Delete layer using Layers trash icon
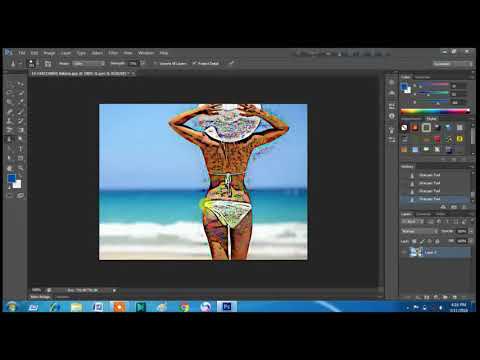The height and width of the screenshot is (360, 480). 464,297
